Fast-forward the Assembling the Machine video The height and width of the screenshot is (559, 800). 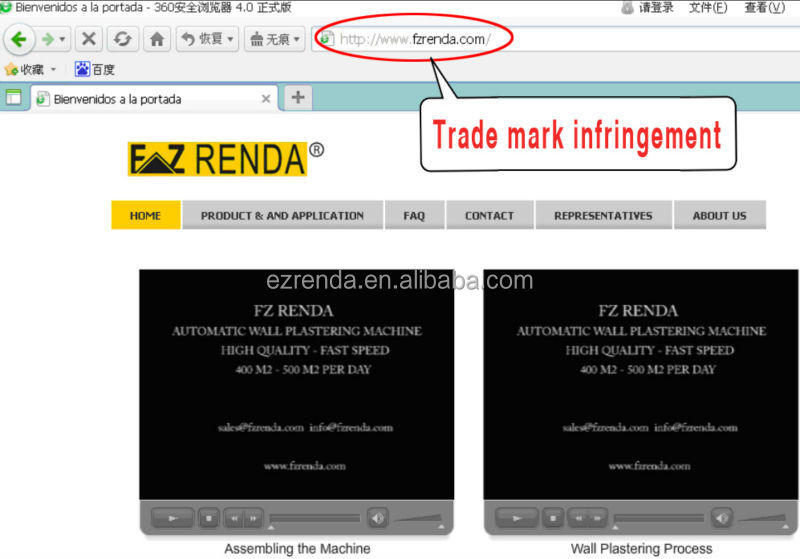click(254, 518)
